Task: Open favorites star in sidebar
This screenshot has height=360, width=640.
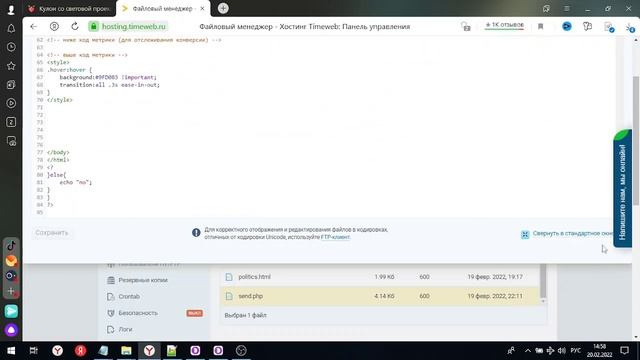Action: point(11,66)
